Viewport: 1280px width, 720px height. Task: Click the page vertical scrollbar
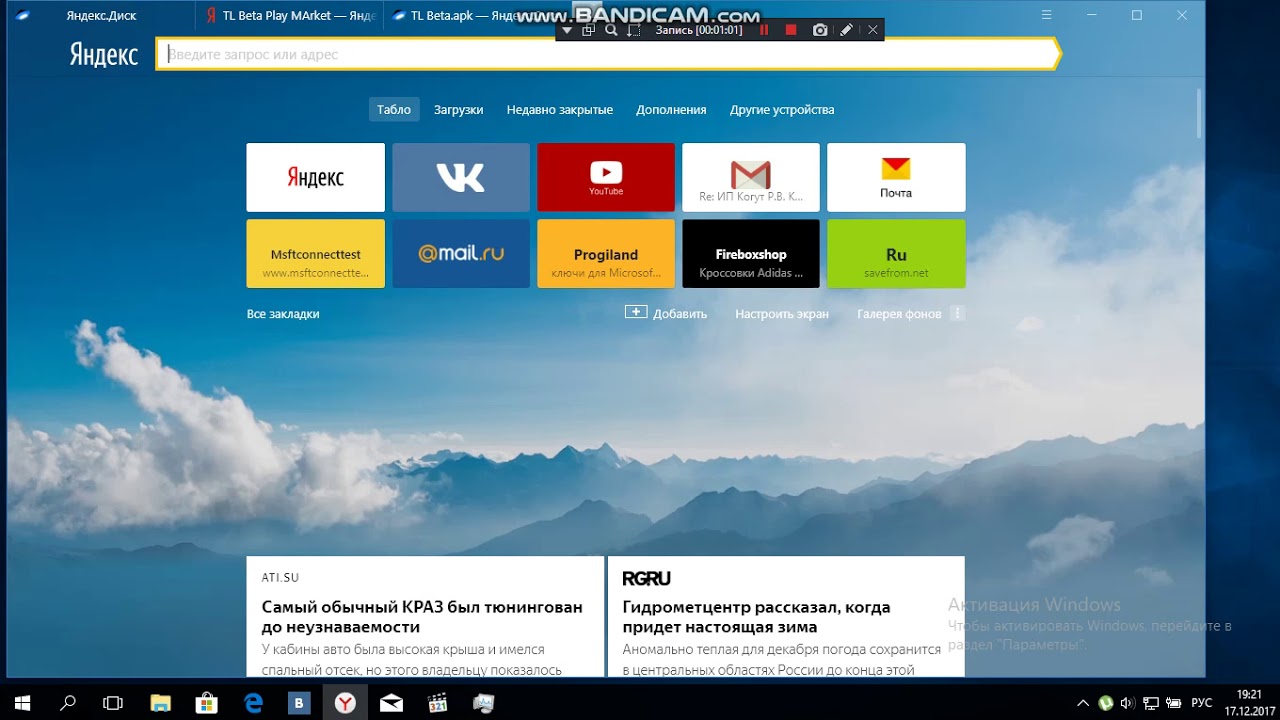point(1199,113)
